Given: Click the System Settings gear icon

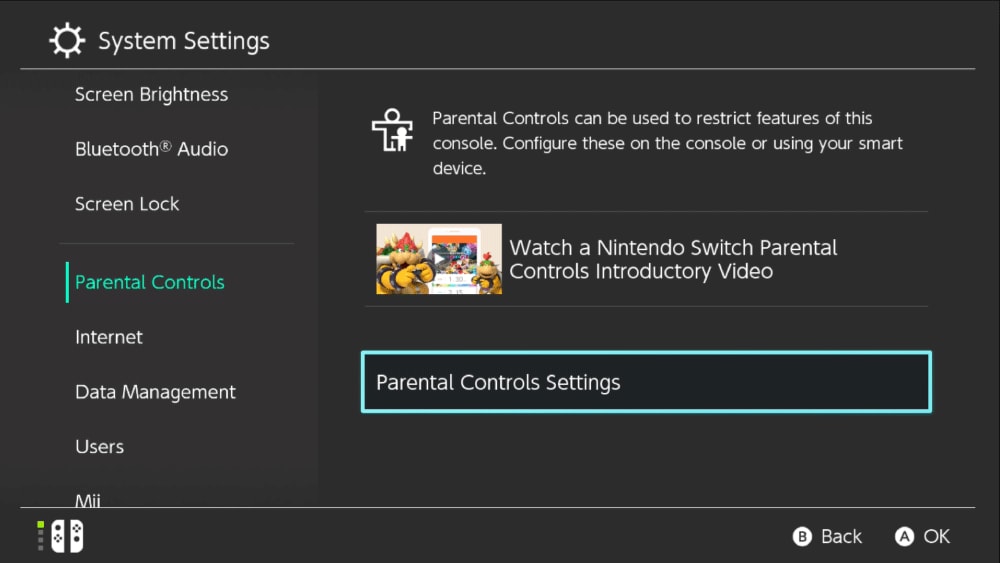Looking at the screenshot, I should point(67,41).
